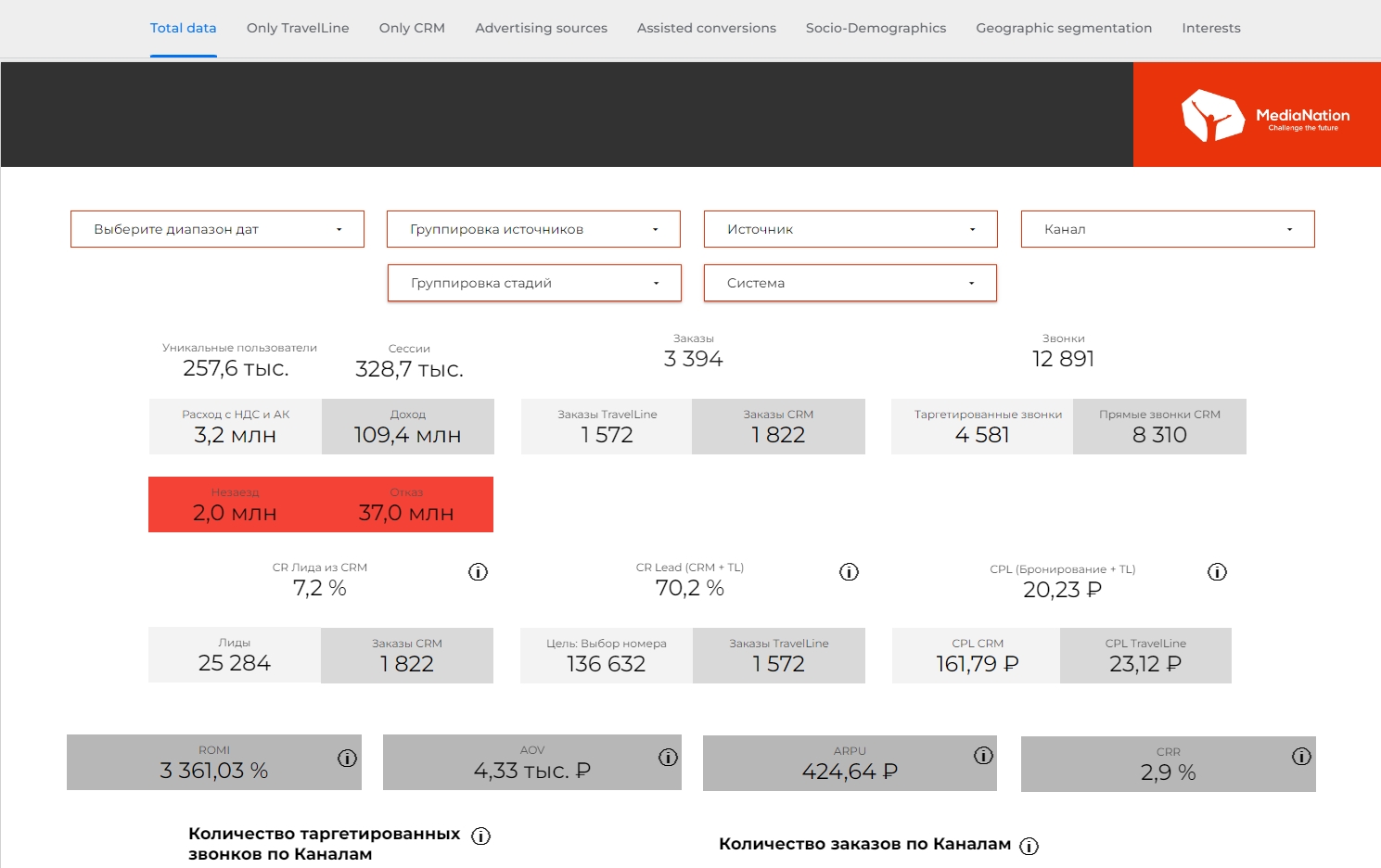Click the 70,2 % CR Lead value
This screenshot has height=868, width=1381.
click(x=690, y=588)
